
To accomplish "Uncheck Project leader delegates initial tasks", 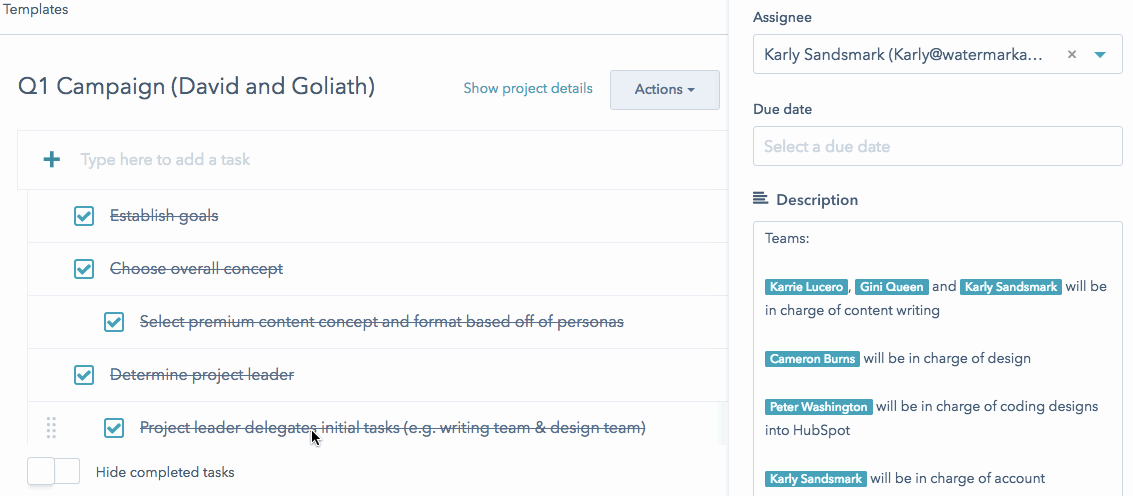I will (x=114, y=428).
